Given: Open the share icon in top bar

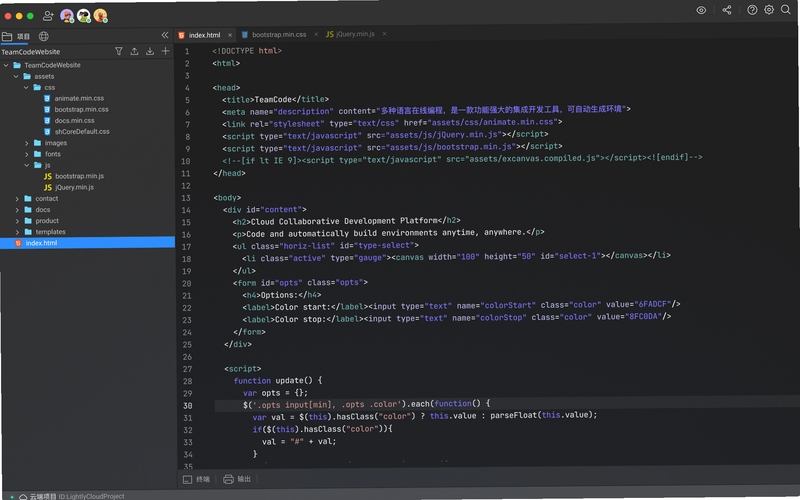Looking at the screenshot, I should coord(727,10).
